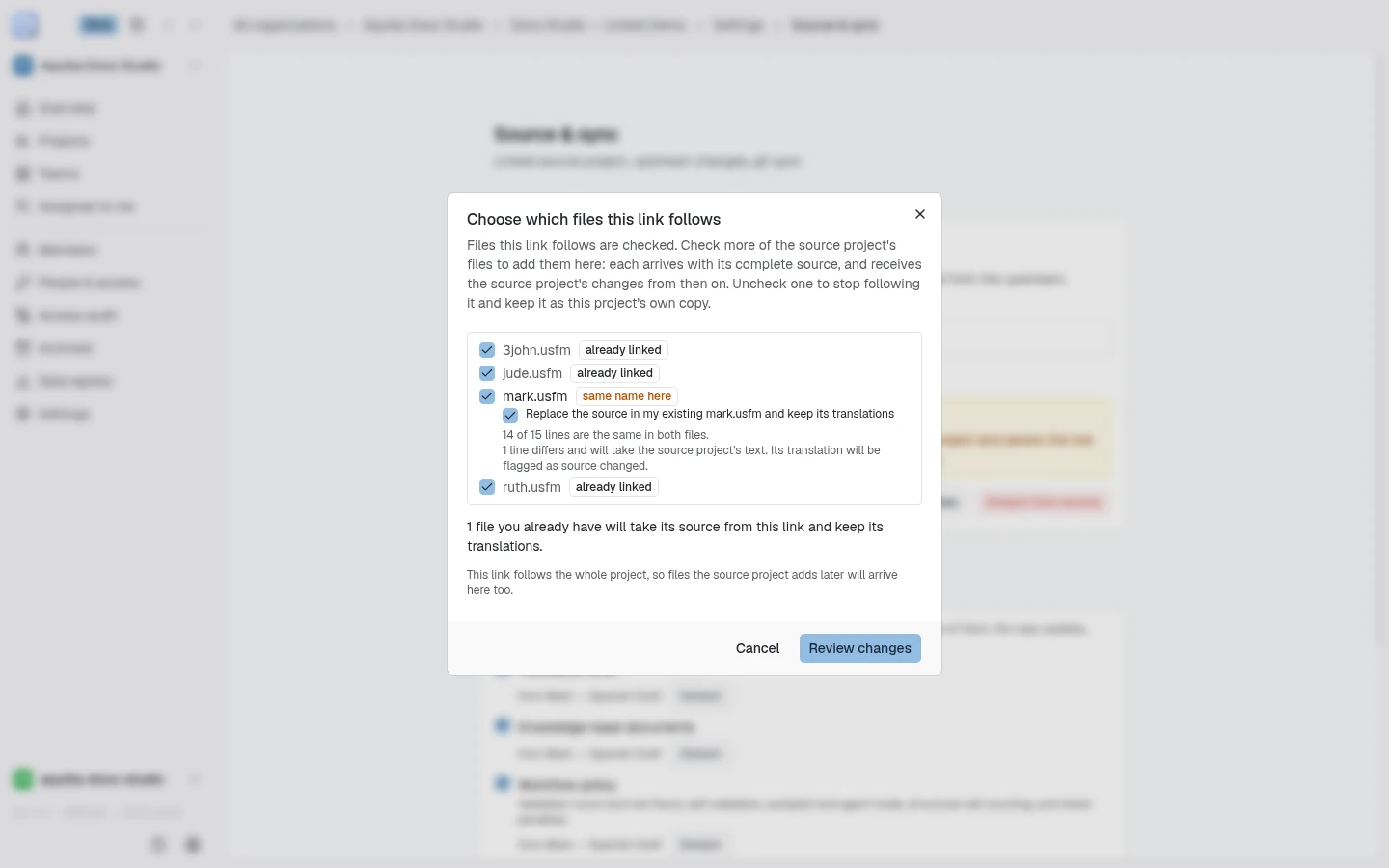Click the "This link follows the whole project" note
1389x868 pixels.
(x=683, y=583)
